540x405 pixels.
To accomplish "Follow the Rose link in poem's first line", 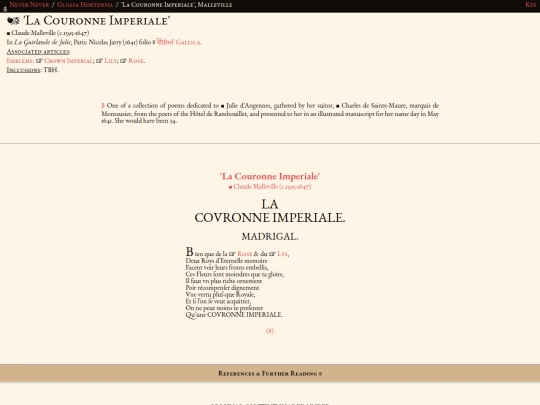I will (x=245, y=254).
